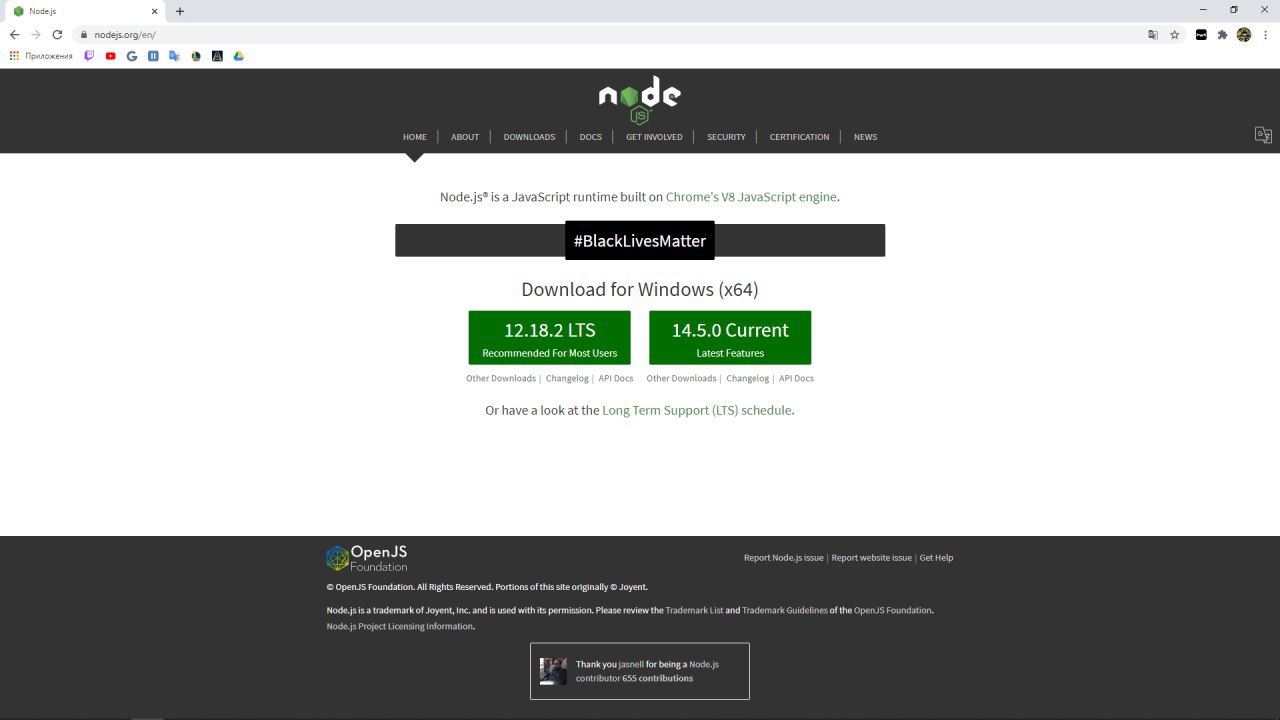Open the DOCS navigation item
Viewport: 1280px width, 720px height.
tap(591, 137)
